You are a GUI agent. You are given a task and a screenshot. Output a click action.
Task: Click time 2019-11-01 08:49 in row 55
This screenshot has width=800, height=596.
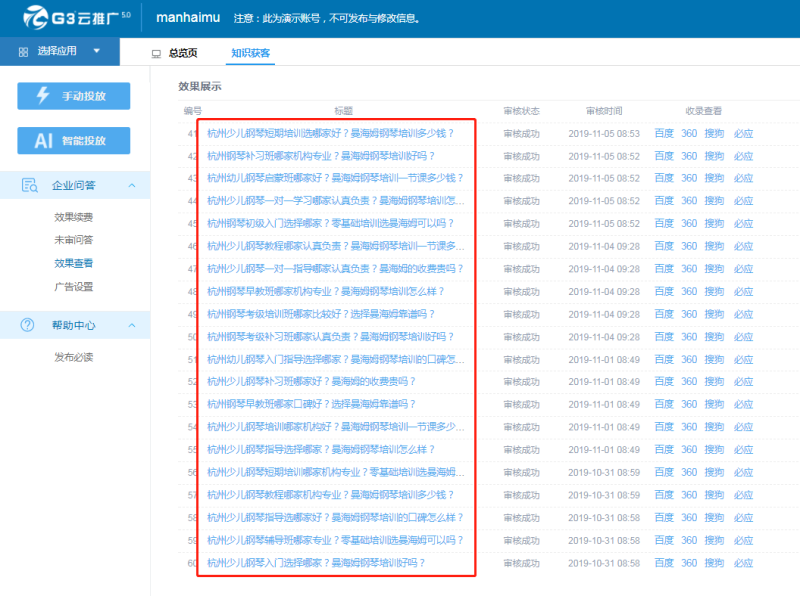[604, 450]
